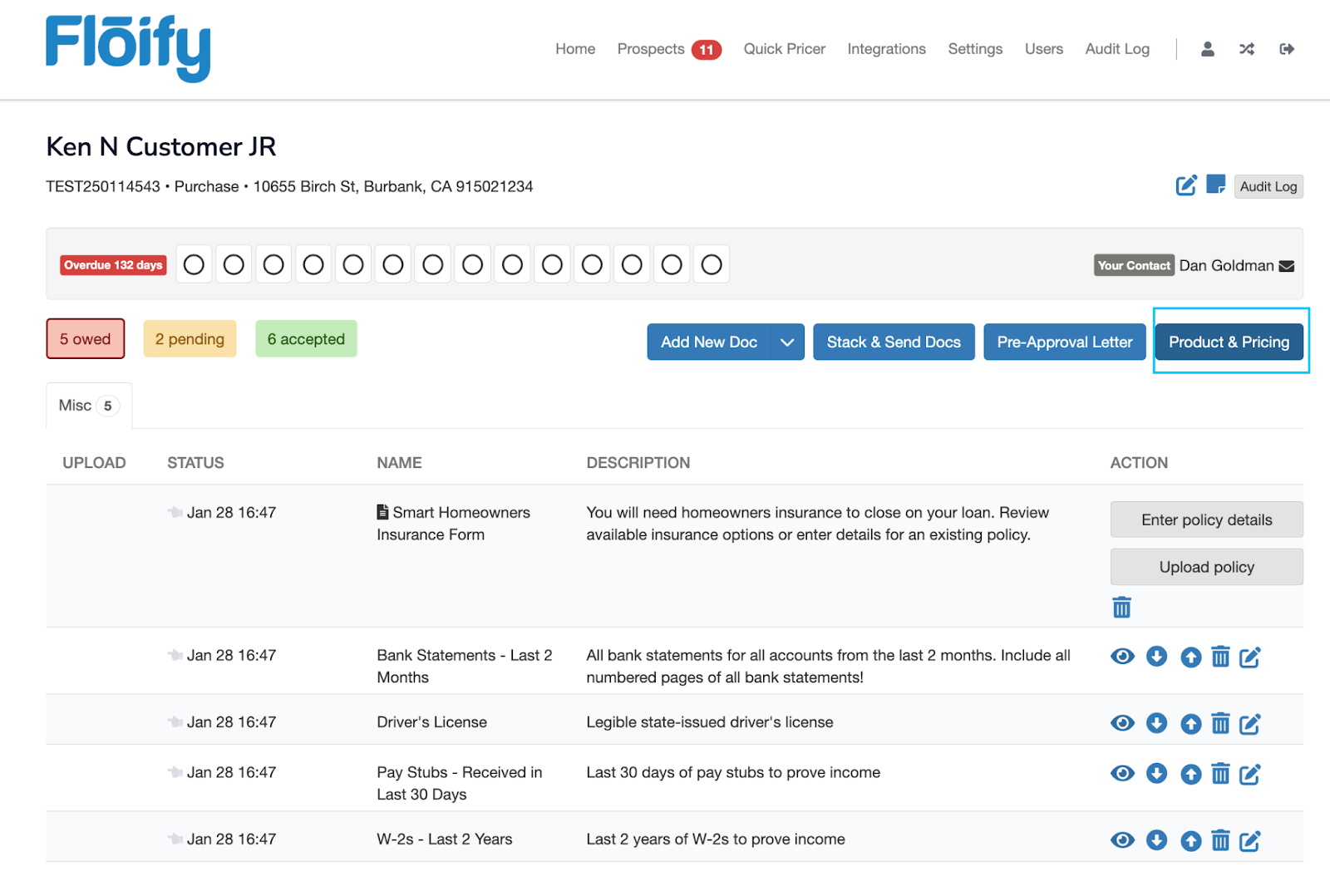Click Enter policy details button
1330x896 pixels.
tap(1206, 519)
